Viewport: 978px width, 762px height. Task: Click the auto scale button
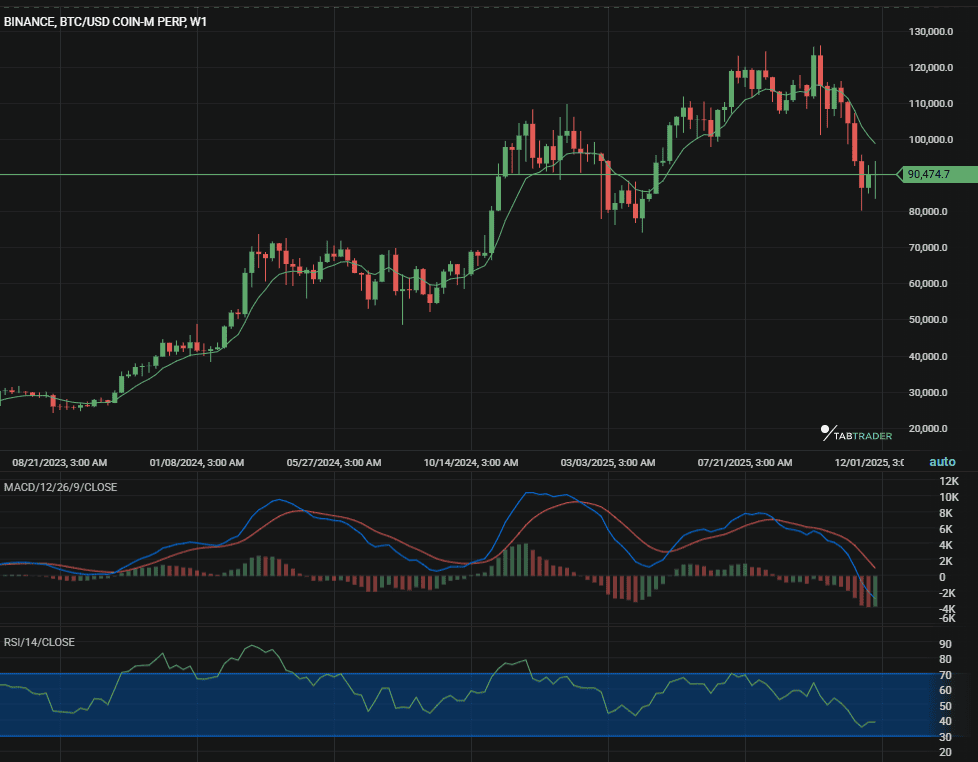click(x=942, y=462)
